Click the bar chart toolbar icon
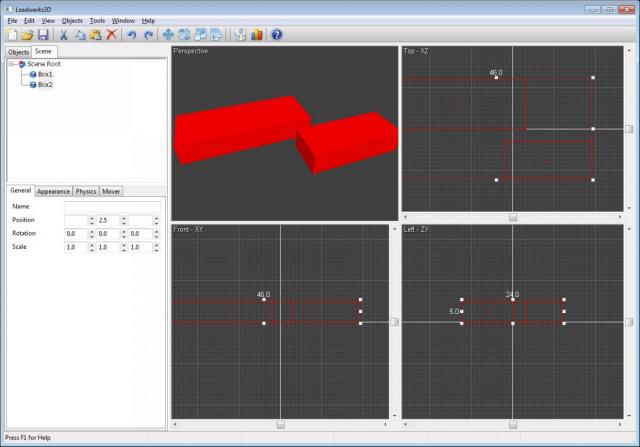Viewport: 640px width, 447px height. pos(256,35)
